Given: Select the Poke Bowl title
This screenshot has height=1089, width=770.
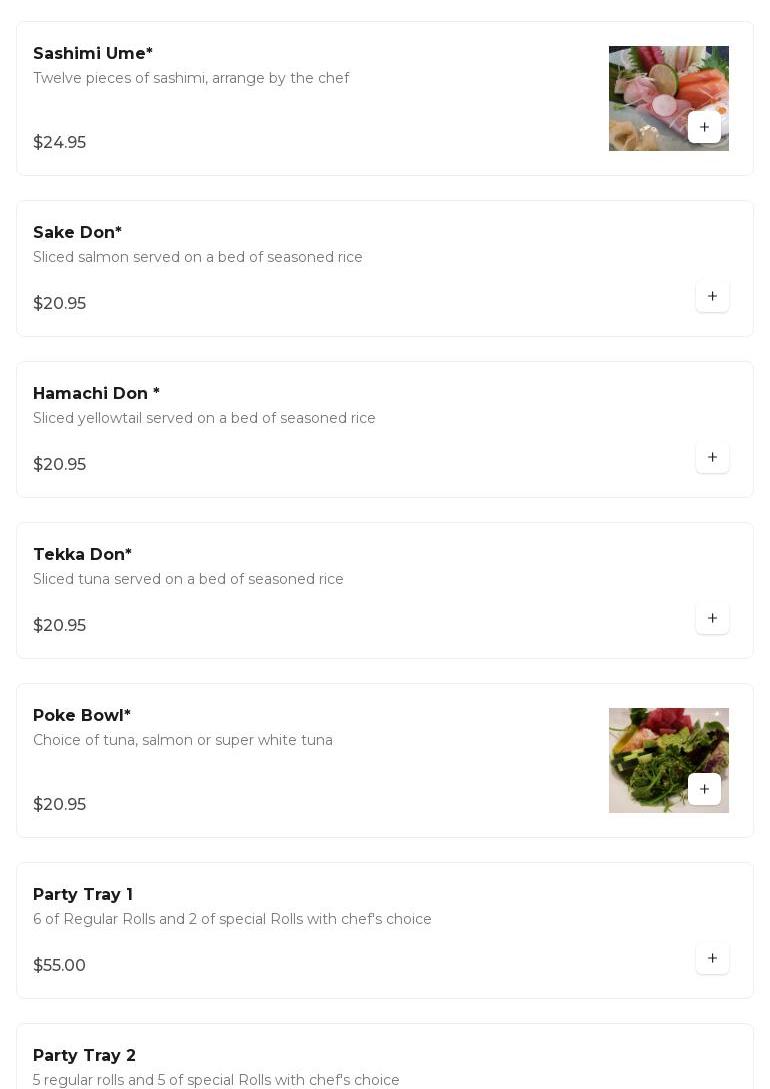Looking at the screenshot, I should 82,715.
